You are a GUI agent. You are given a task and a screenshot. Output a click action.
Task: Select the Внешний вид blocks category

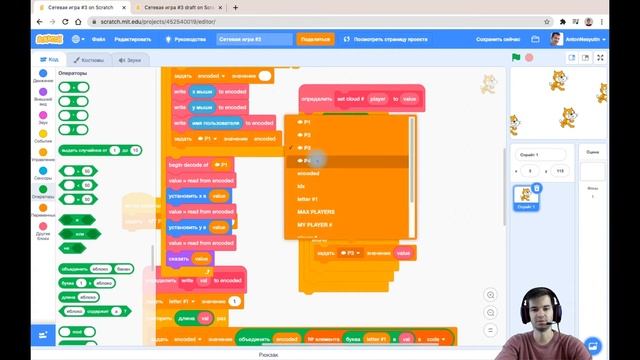(x=43, y=96)
